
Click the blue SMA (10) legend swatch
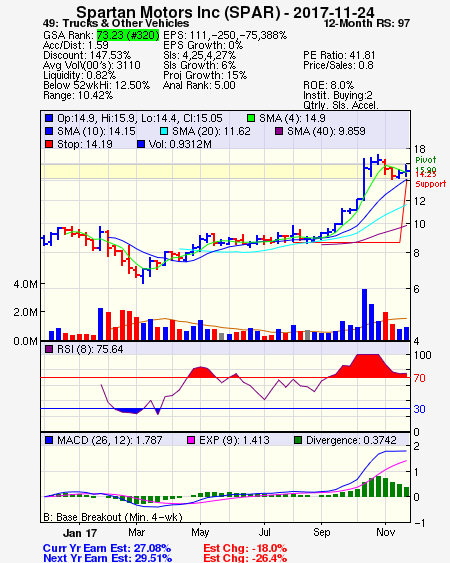49,131
